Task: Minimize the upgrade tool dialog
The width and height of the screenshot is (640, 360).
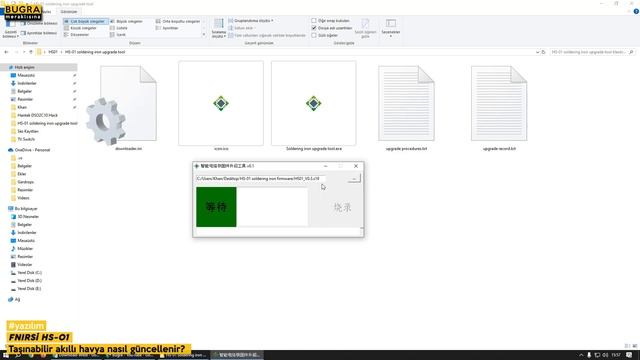Action: point(325,166)
